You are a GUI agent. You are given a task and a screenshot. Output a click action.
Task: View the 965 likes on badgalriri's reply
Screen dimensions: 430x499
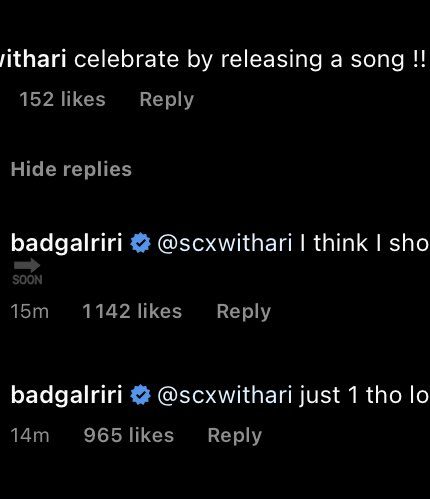click(x=129, y=435)
